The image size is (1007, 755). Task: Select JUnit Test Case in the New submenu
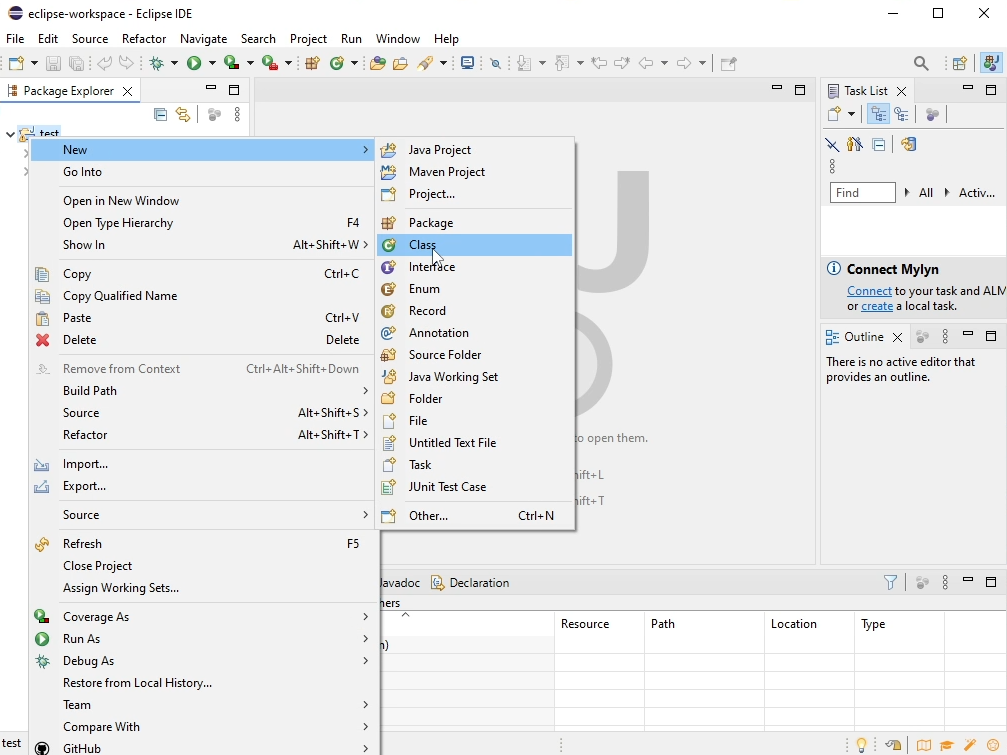pos(474,487)
